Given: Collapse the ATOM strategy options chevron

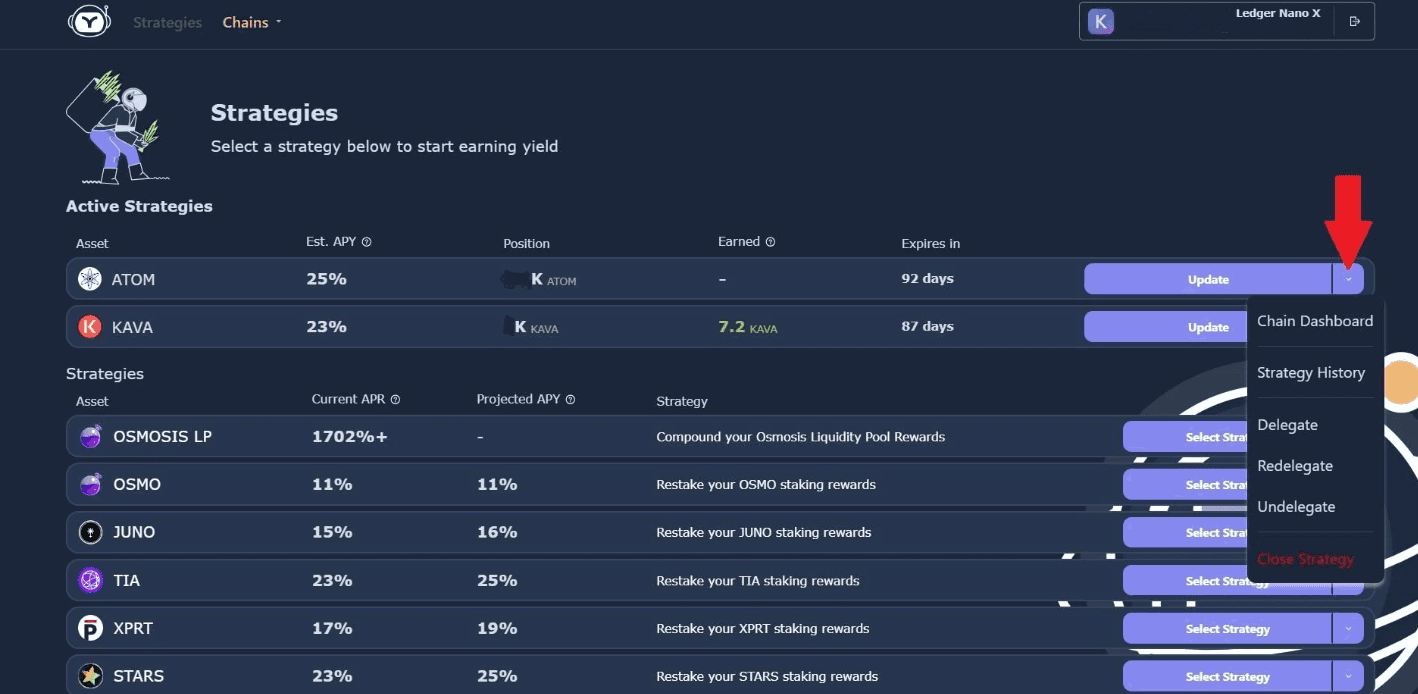Looking at the screenshot, I should pos(1348,279).
